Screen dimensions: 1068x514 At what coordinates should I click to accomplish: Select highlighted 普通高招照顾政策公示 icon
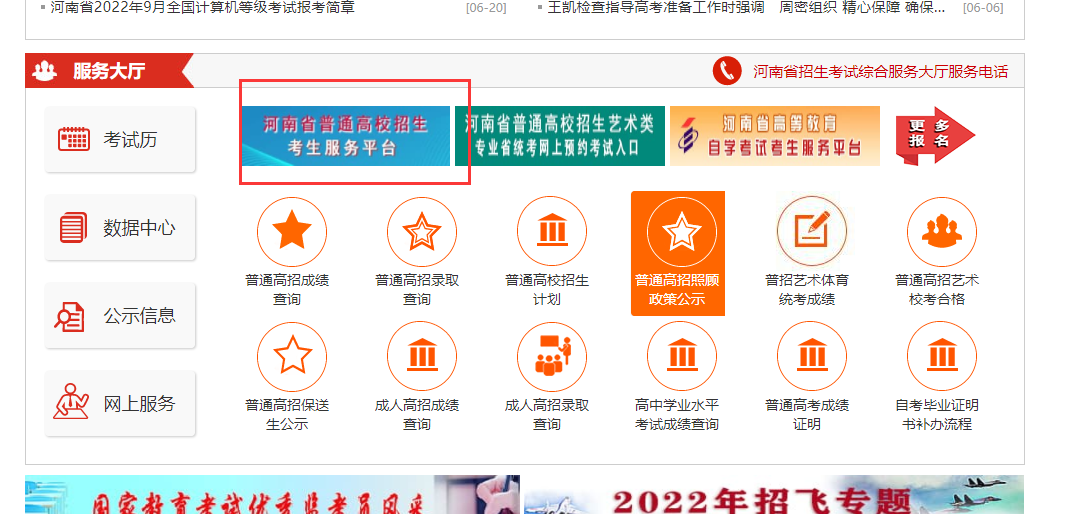(x=681, y=232)
